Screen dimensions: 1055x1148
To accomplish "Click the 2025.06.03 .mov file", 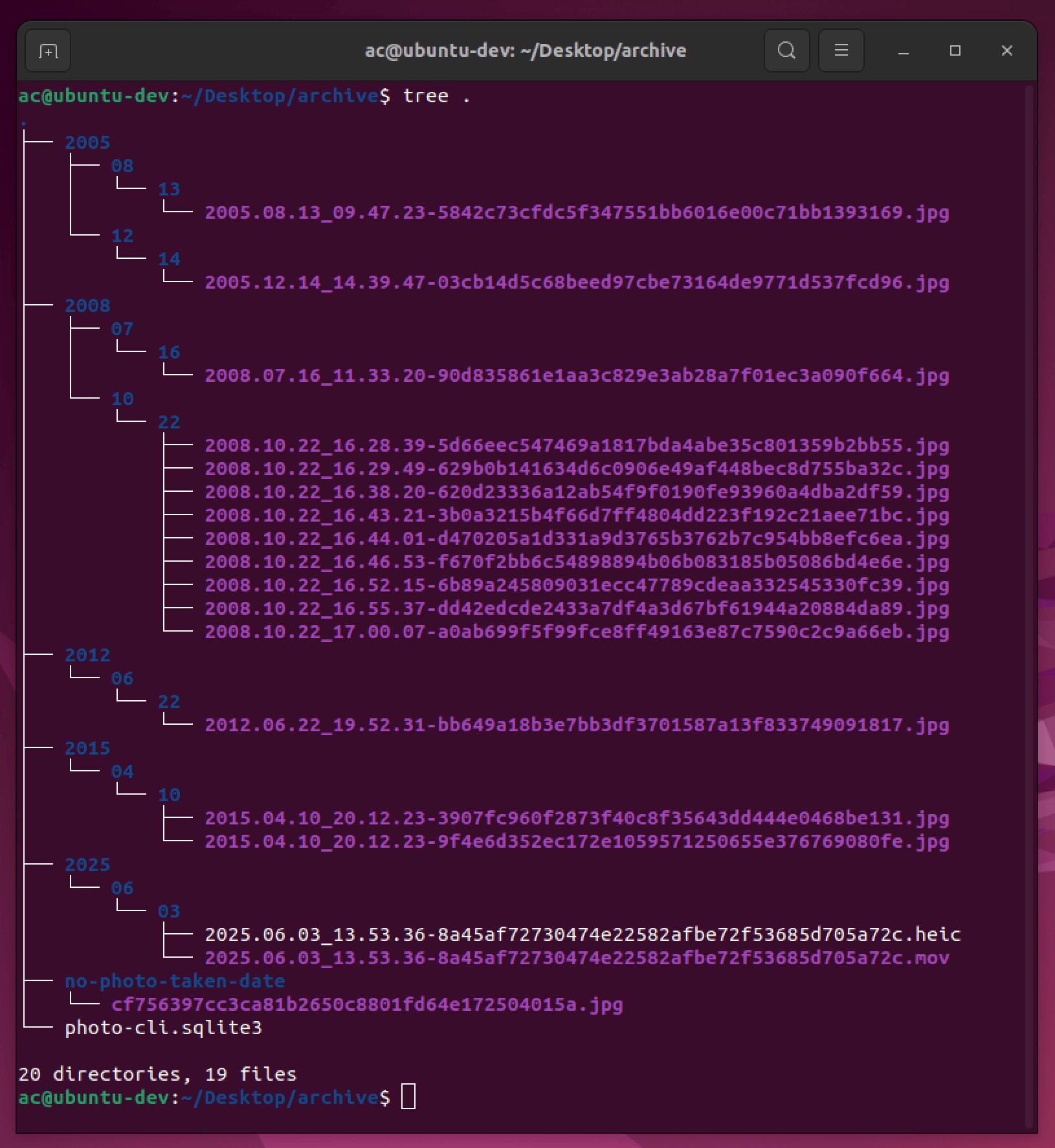I will pyautogui.click(x=577, y=958).
